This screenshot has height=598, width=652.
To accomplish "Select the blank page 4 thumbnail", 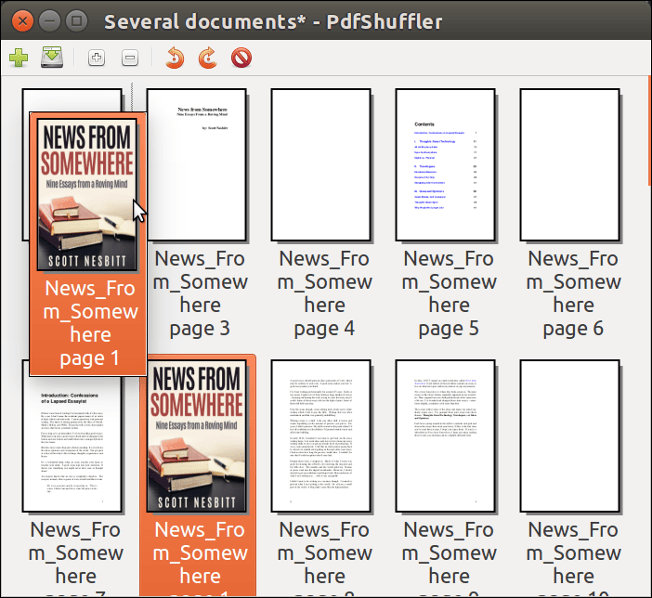I will click(322, 164).
